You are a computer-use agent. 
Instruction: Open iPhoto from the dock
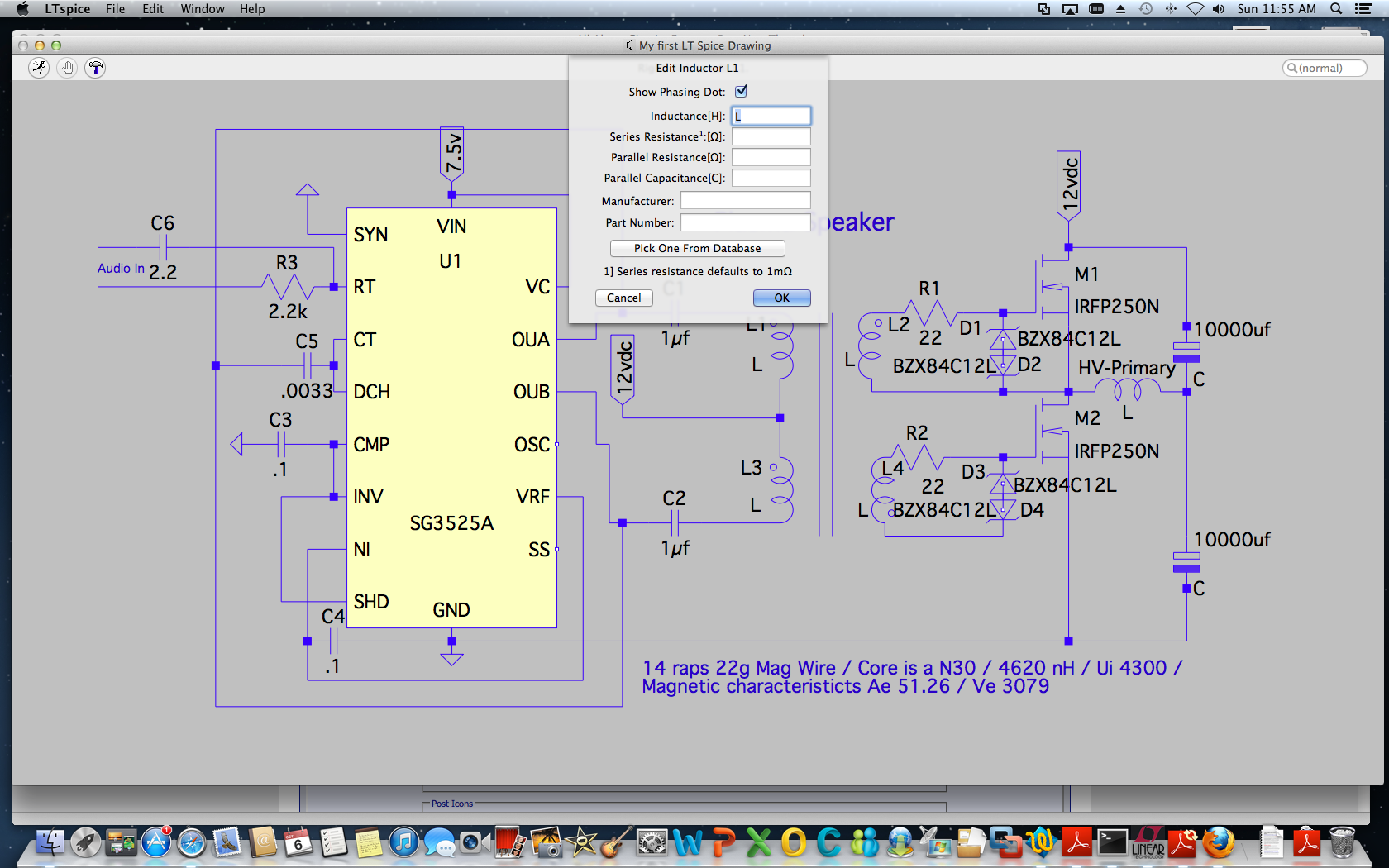coord(546,842)
